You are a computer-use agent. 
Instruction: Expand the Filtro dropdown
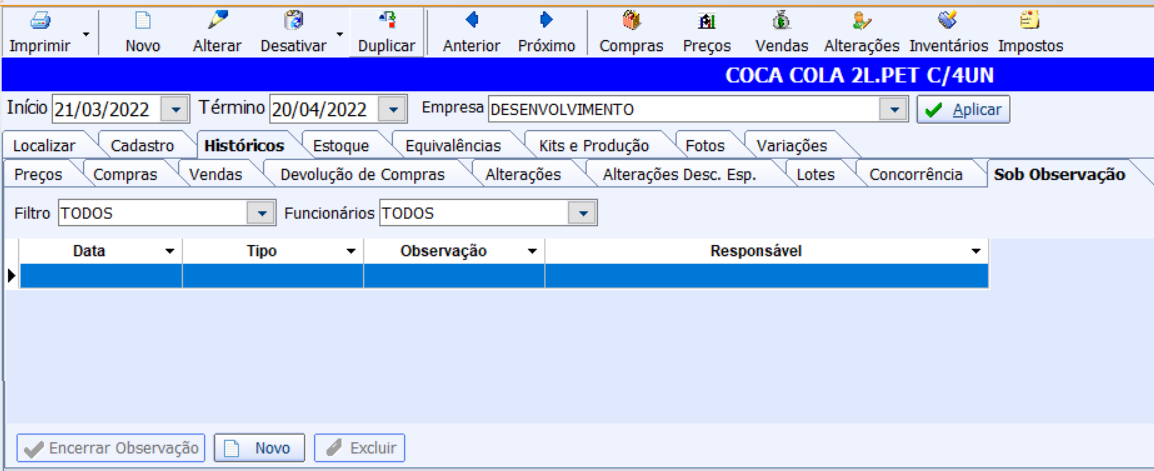pyautogui.click(x=261, y=213)
